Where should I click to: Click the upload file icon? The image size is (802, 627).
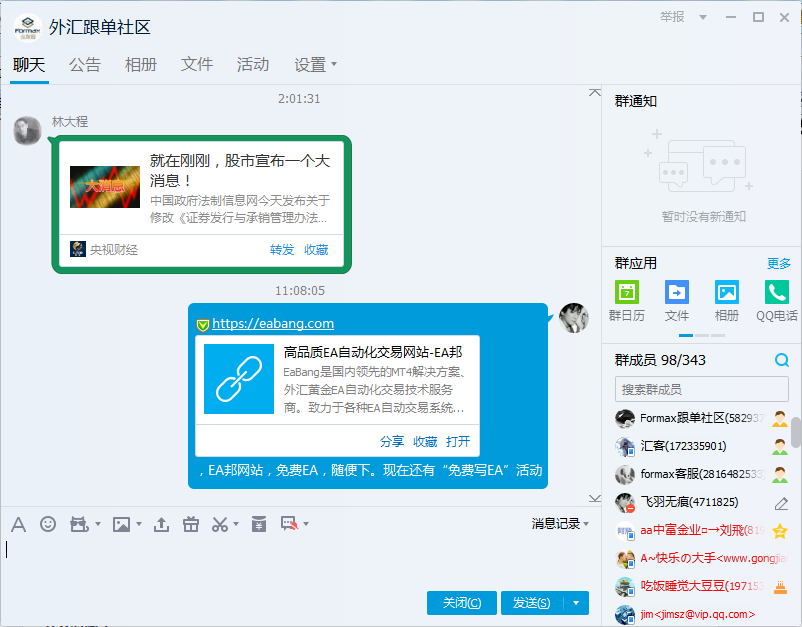coord(161,524)
